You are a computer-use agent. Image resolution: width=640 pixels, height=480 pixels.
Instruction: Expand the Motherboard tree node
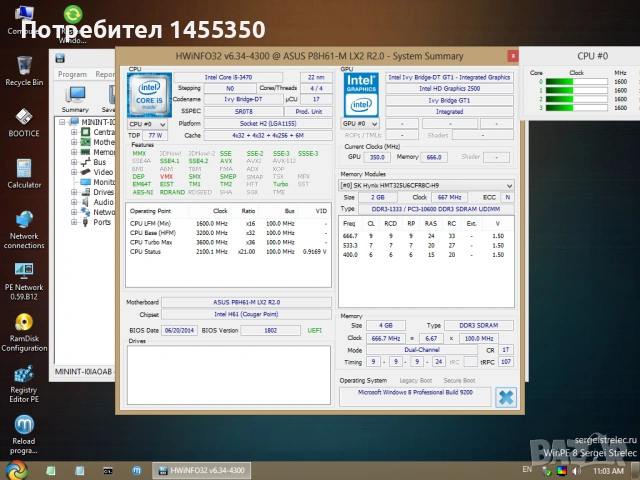74,142
